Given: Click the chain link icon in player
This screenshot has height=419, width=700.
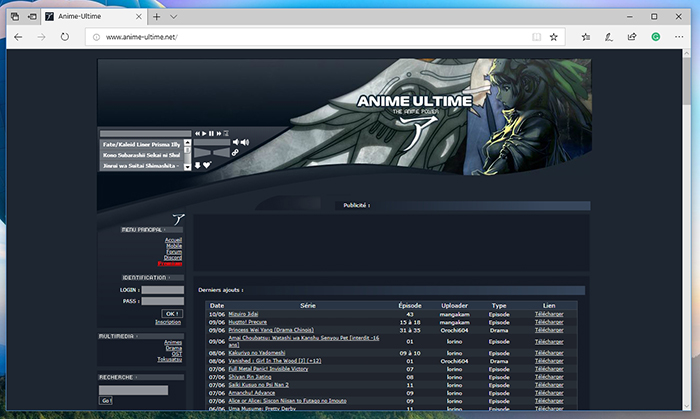Looking at the screenshot, I should [235, 153].
